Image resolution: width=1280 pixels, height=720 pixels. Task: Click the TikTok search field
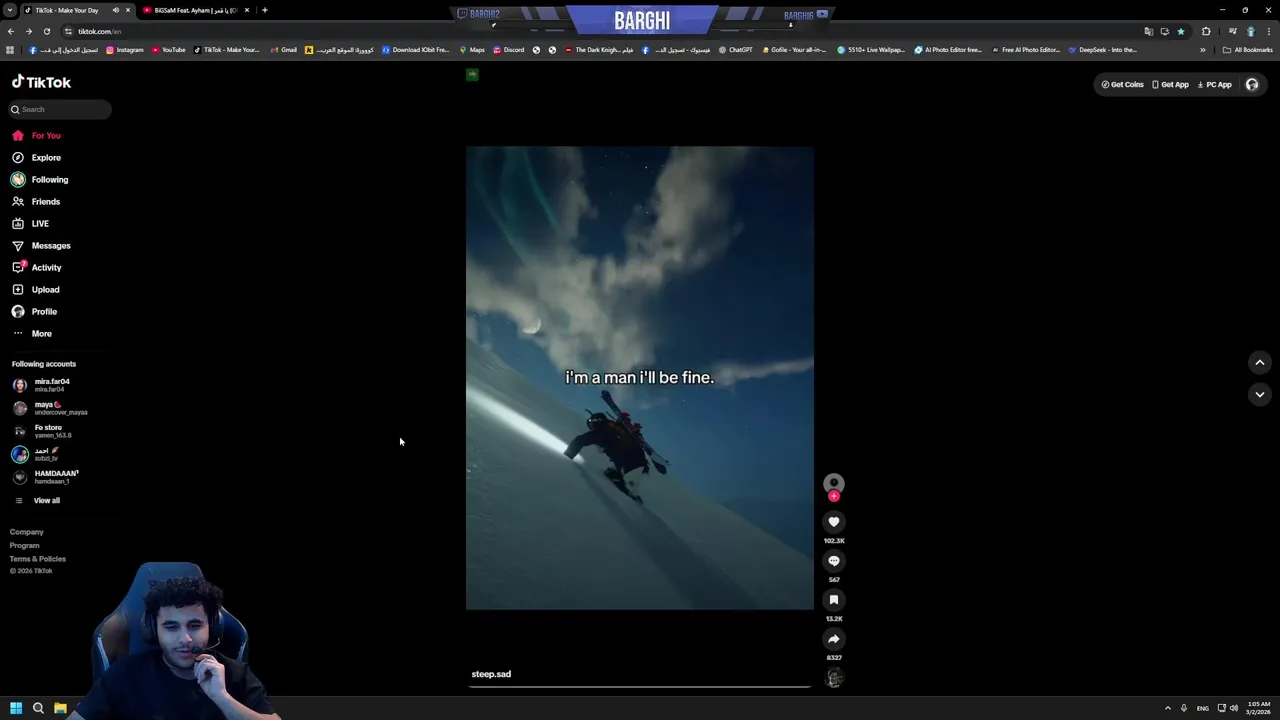click(59, 109)
